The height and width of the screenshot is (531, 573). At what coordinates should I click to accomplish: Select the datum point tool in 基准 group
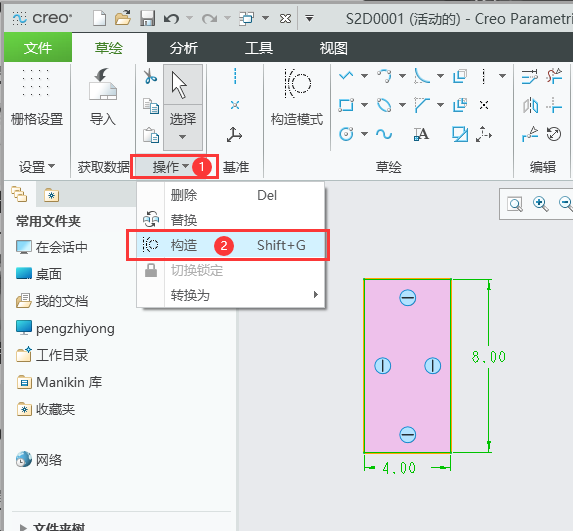coord(235,105)
